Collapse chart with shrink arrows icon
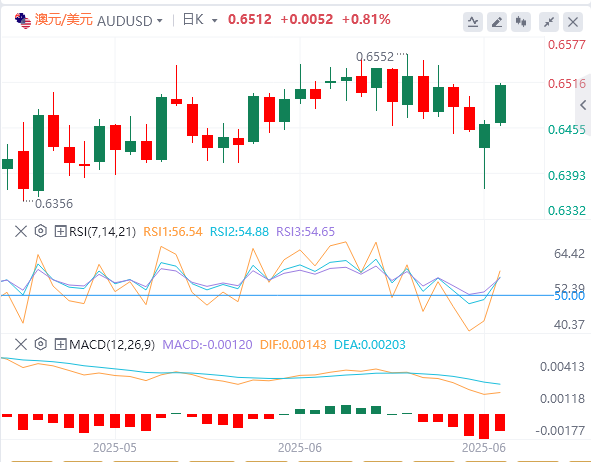591x462 pixels. tap(549, 22)
